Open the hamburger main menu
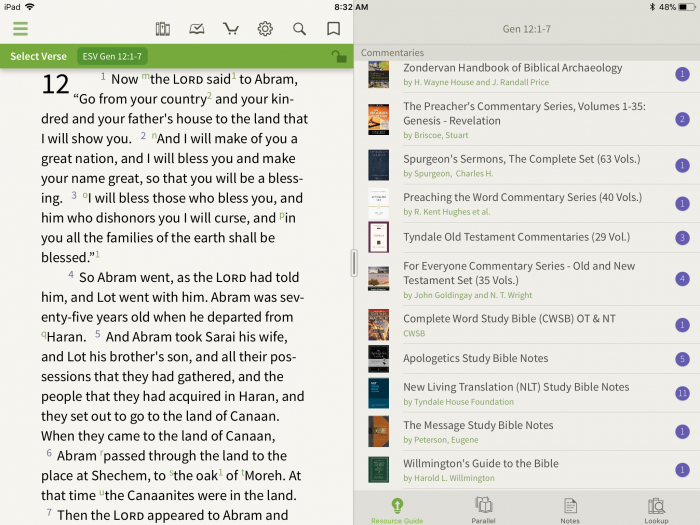 pyautogui.click(x=21, y=29)
